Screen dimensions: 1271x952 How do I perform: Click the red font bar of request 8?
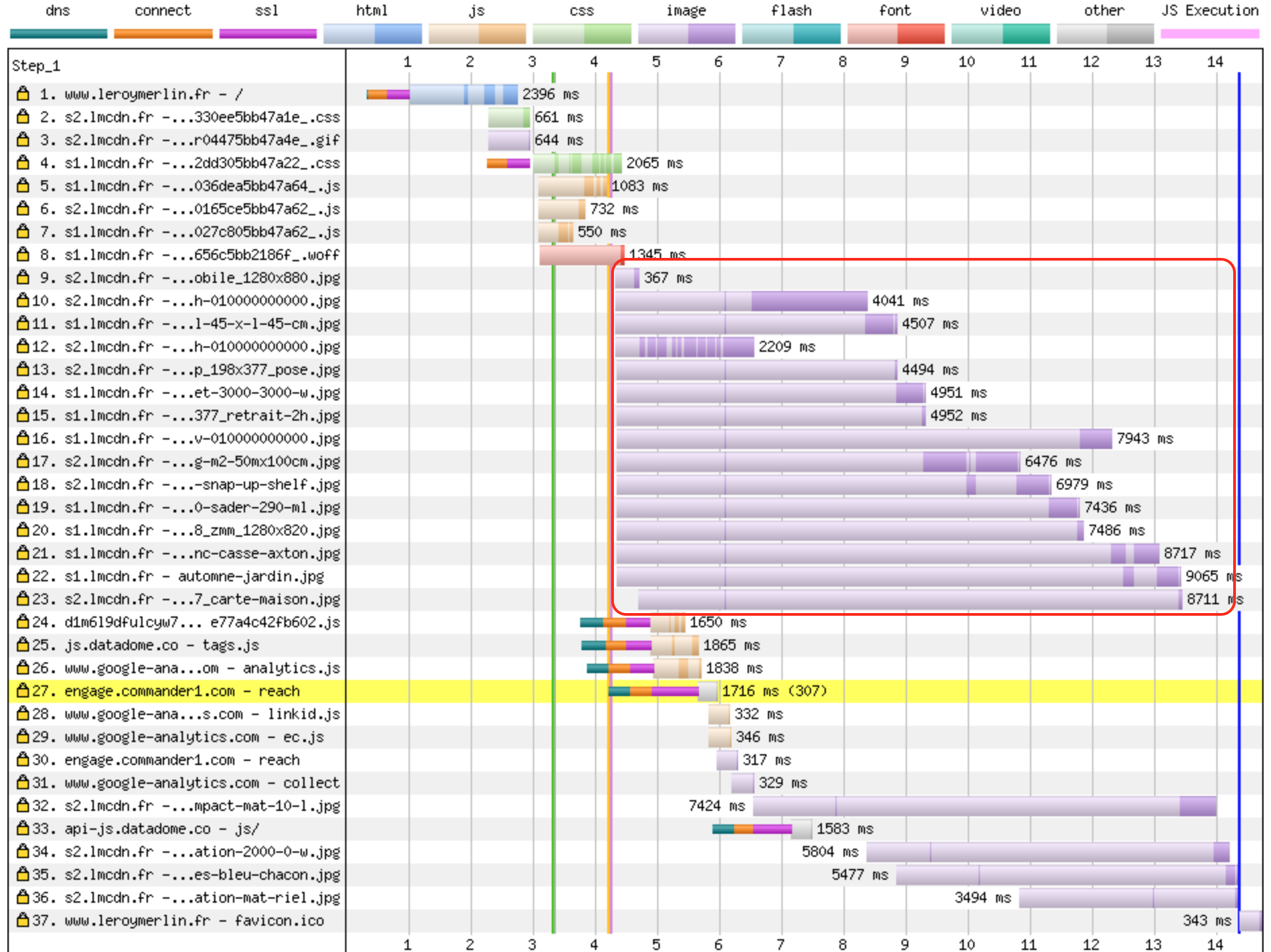581,255
